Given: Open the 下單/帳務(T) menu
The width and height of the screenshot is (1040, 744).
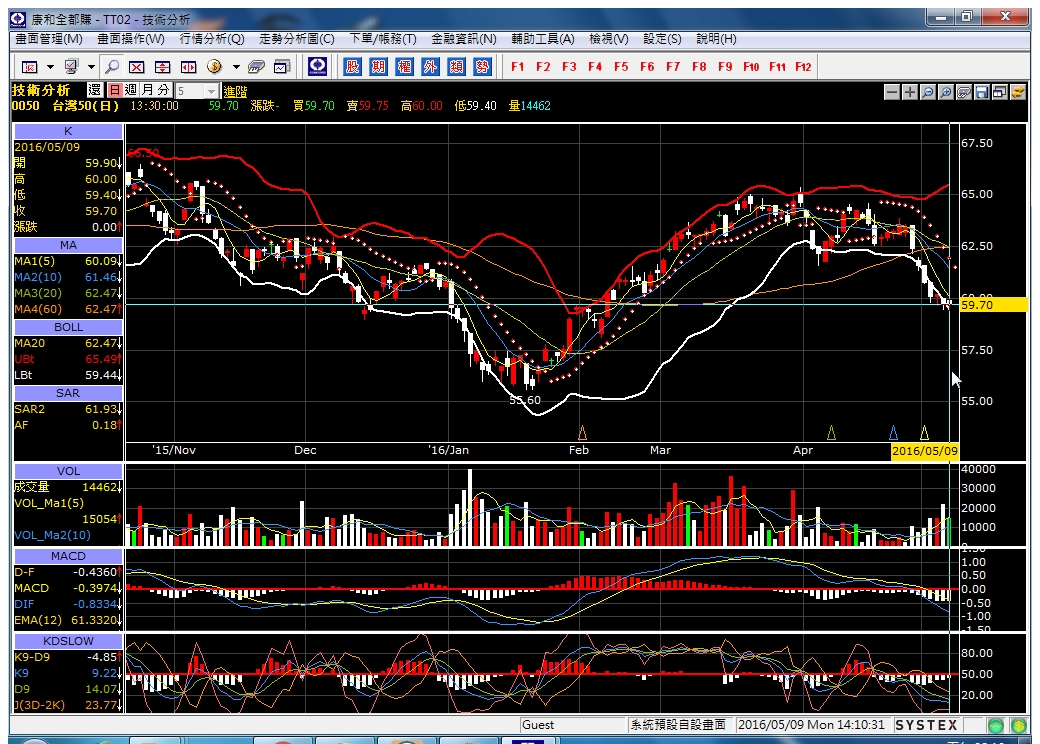Looking at the screenshot, I should [383, 39].
